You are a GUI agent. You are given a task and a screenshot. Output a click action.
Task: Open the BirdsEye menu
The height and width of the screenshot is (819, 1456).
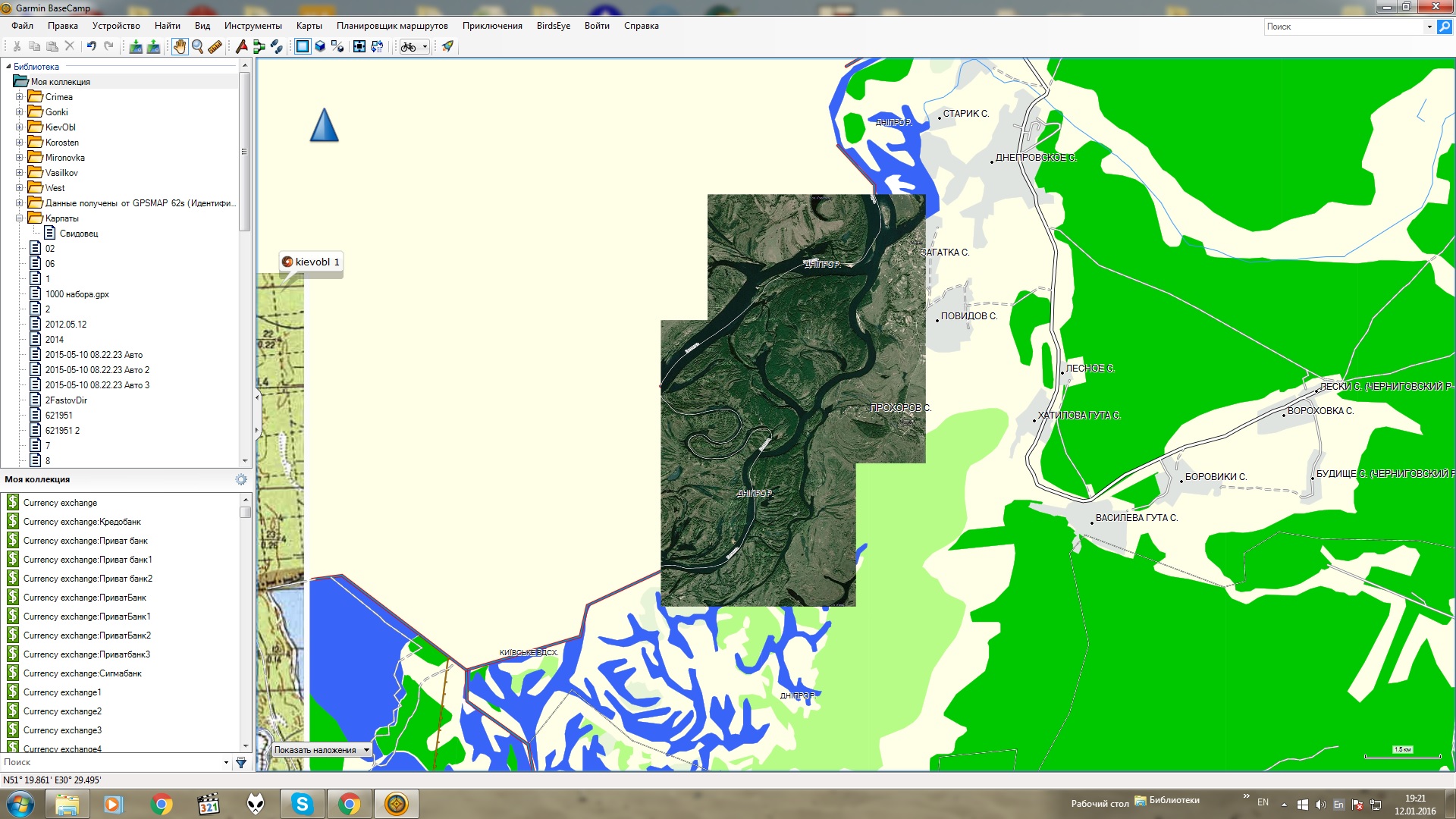click(553, 26)
